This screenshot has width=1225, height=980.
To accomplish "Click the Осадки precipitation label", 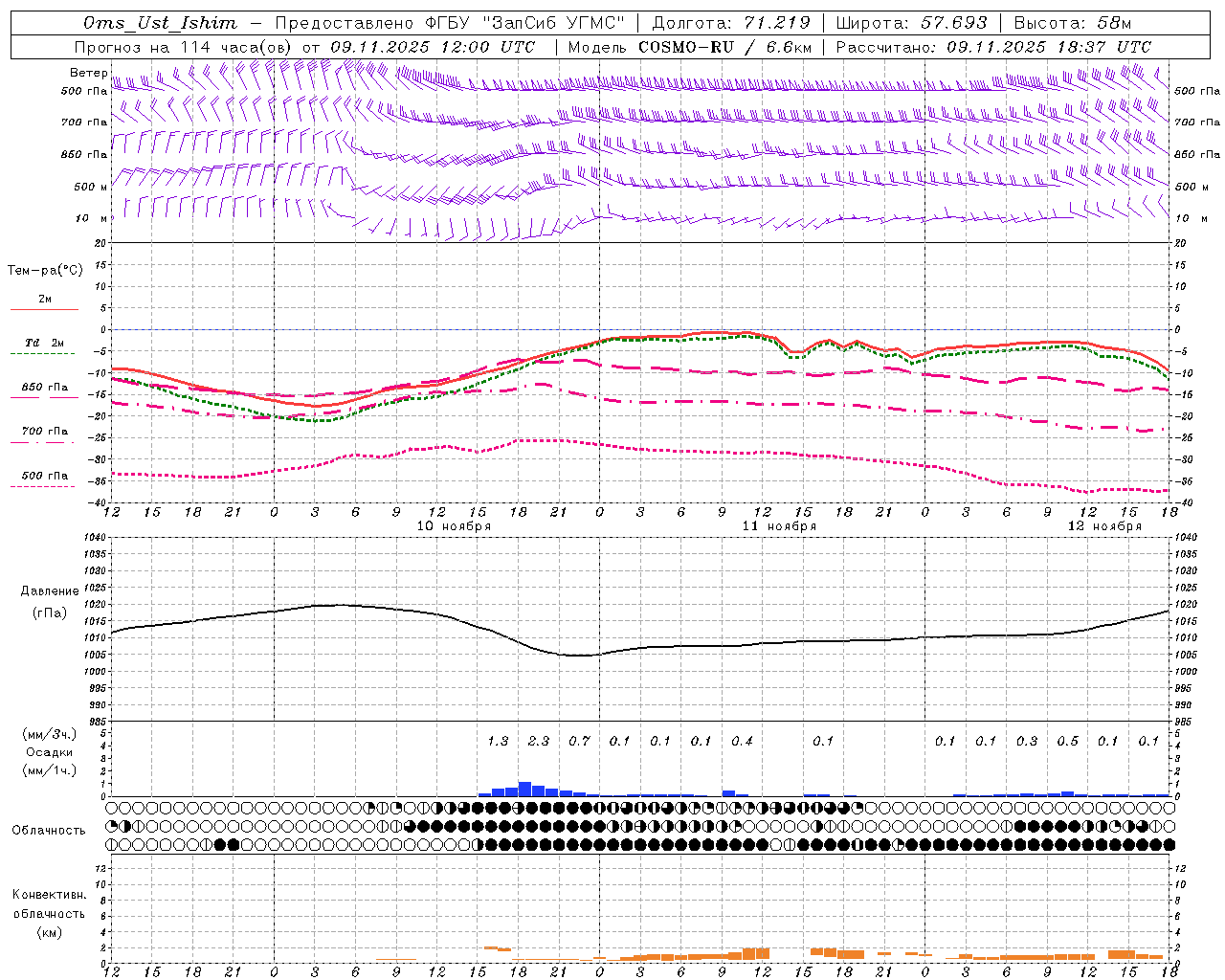I will click(x=50, y=752).
